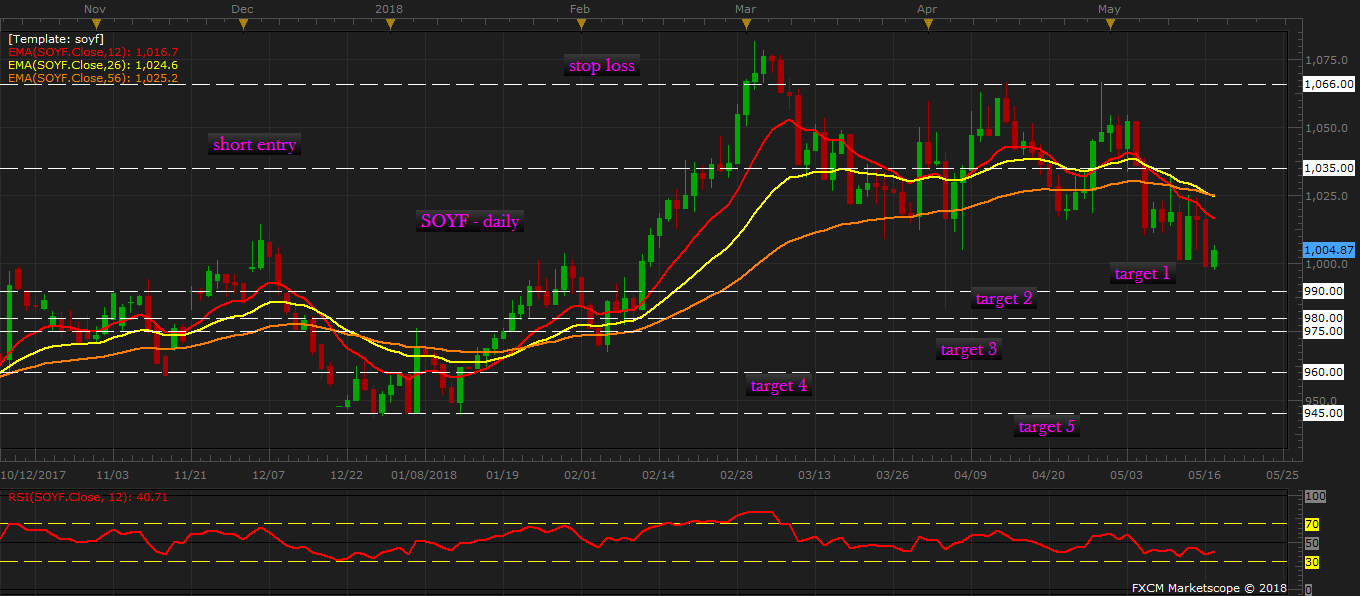Screen dimensions: 1360x596
Task: Select the 'target 4' label
Action: pyautogui.click(x=779, y=385)
